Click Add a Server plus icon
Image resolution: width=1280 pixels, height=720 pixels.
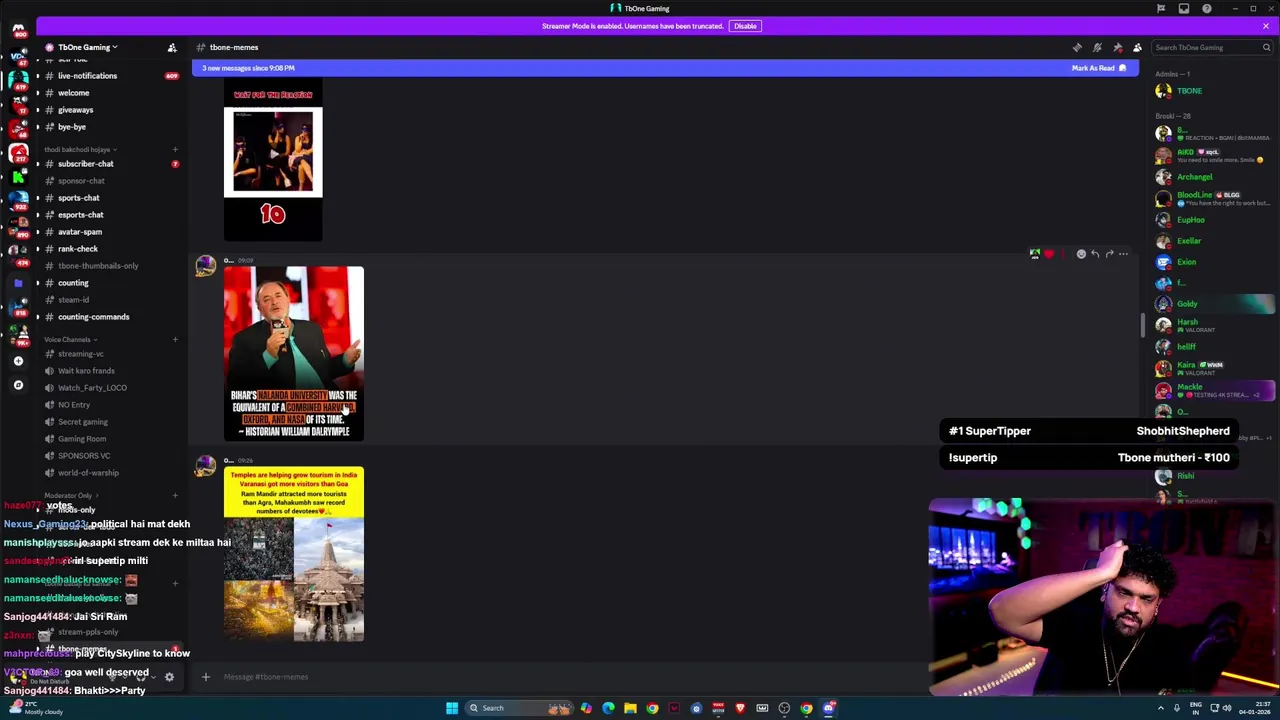click(x=18, y=361)
